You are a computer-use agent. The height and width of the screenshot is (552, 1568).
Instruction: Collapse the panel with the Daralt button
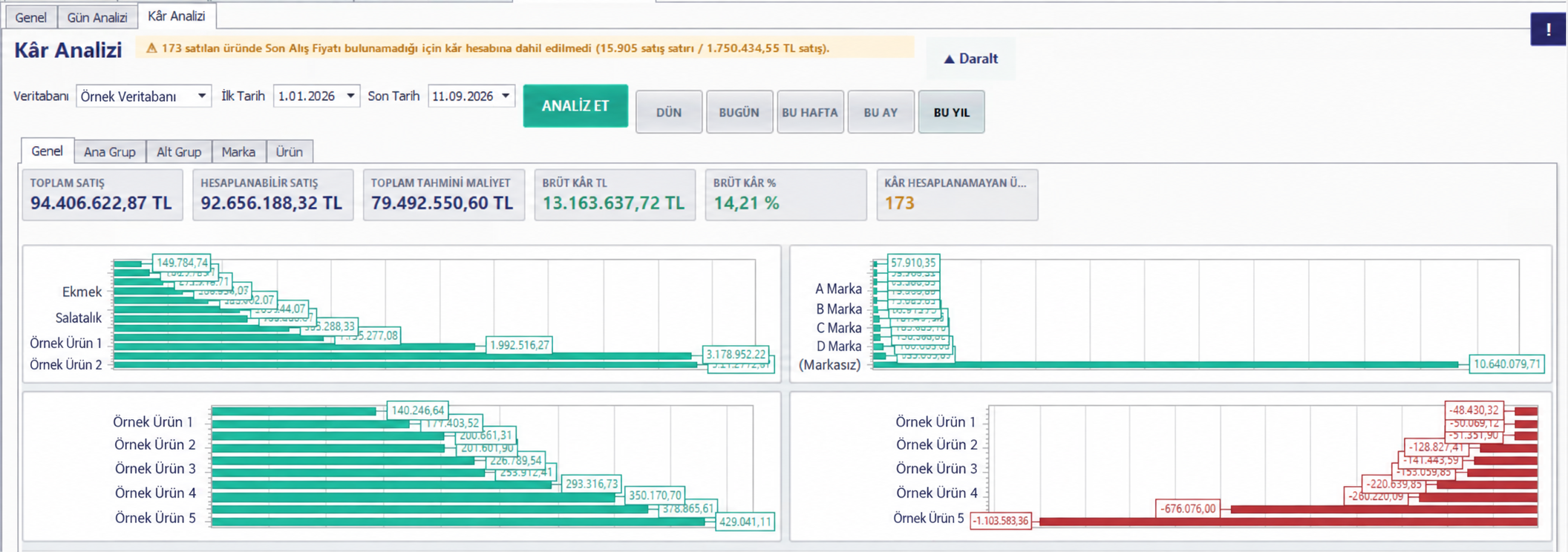pyautogui.click(x=970, y=59)
